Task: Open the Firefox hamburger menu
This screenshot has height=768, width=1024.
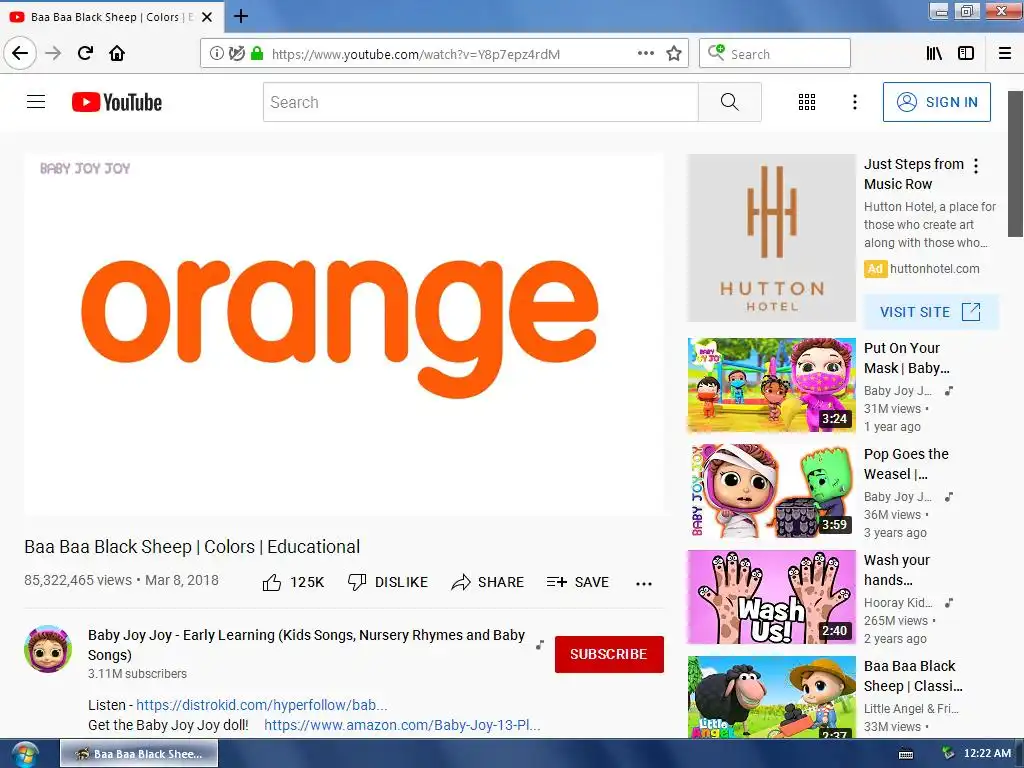Action: [1005, 54]
